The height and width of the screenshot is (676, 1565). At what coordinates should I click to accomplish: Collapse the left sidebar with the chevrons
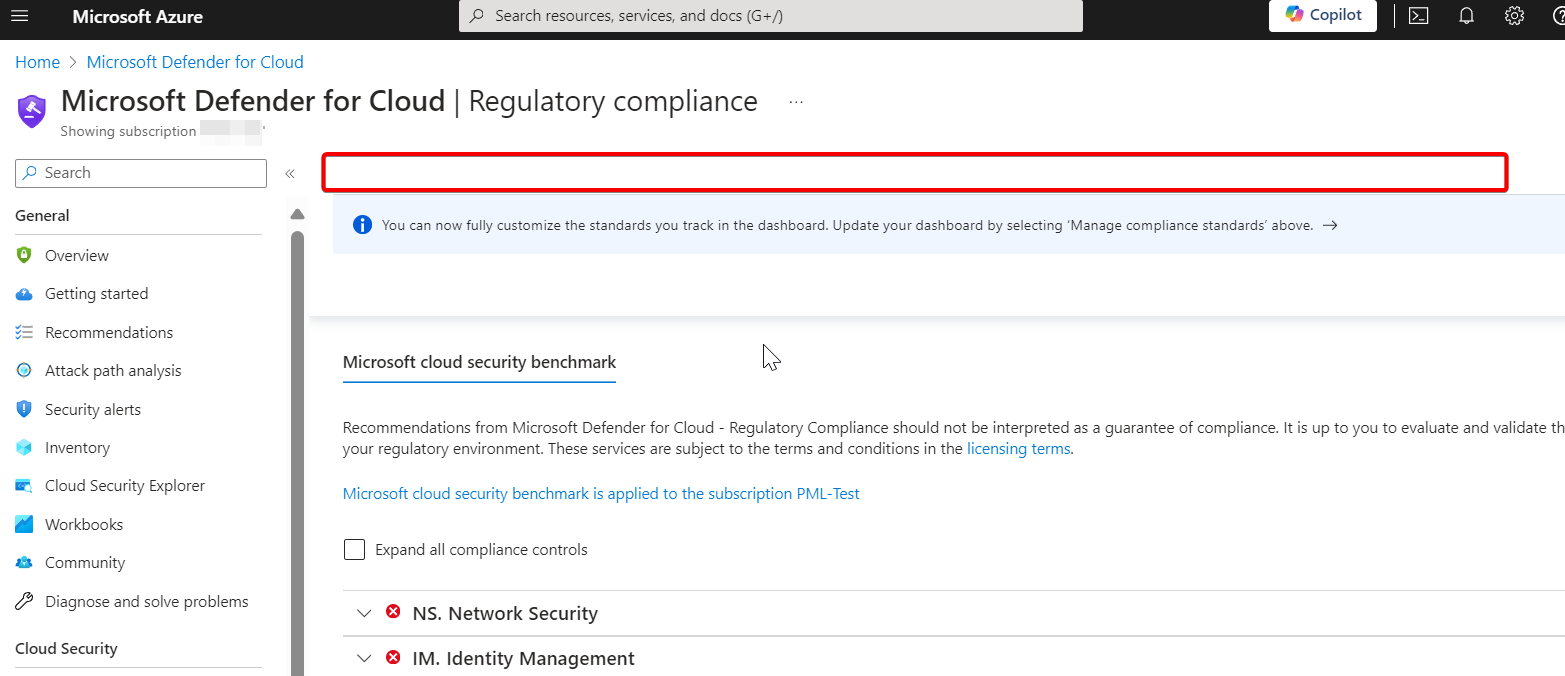(x=289, y=172)
